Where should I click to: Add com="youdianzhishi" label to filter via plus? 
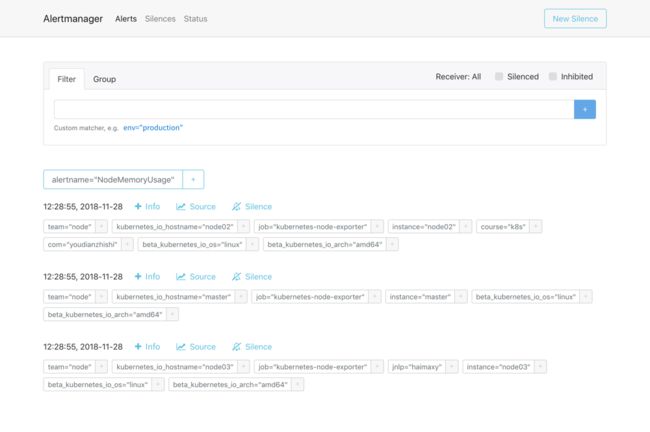[x=127, y=245]
